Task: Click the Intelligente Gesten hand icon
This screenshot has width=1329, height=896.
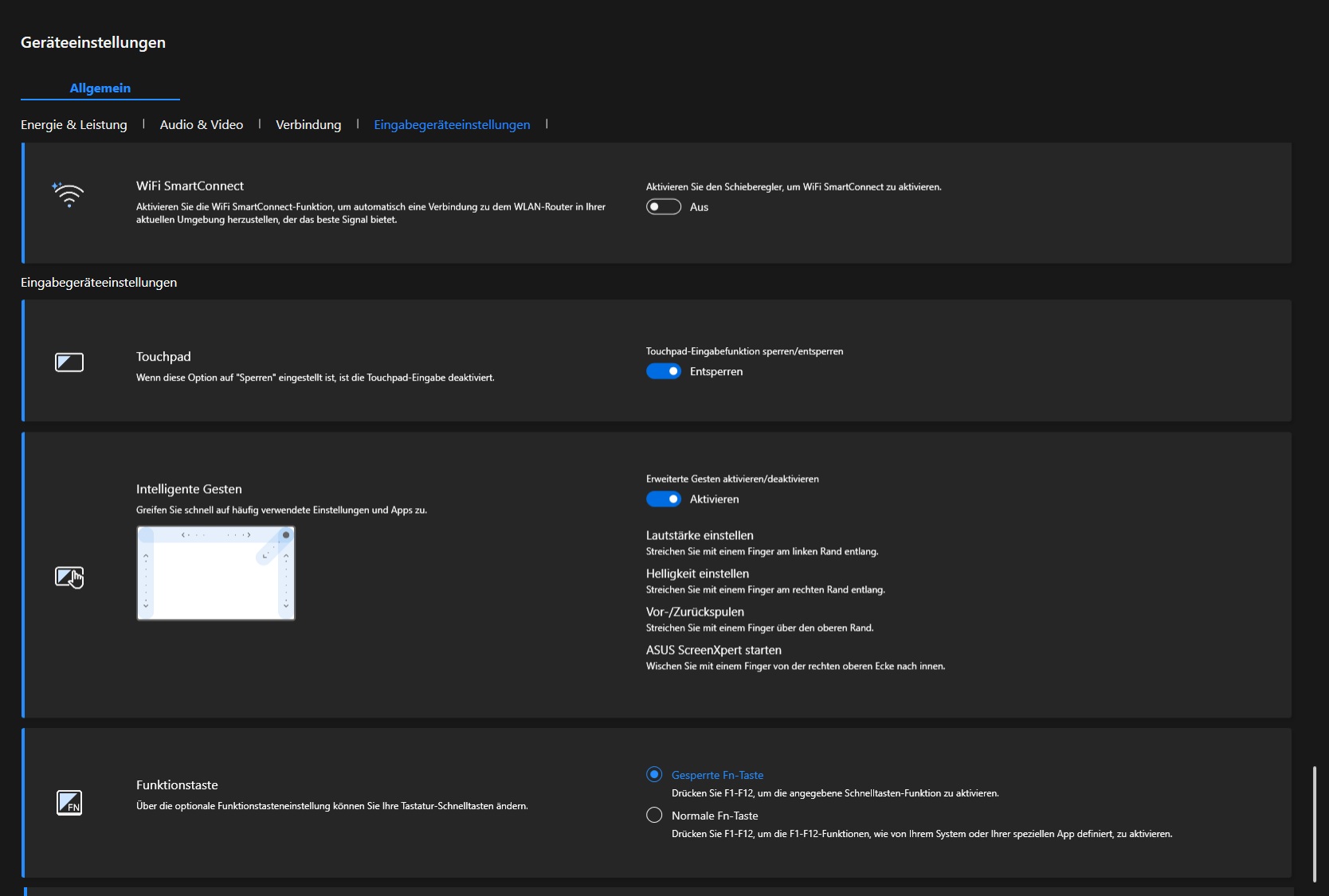Action: 69,577
